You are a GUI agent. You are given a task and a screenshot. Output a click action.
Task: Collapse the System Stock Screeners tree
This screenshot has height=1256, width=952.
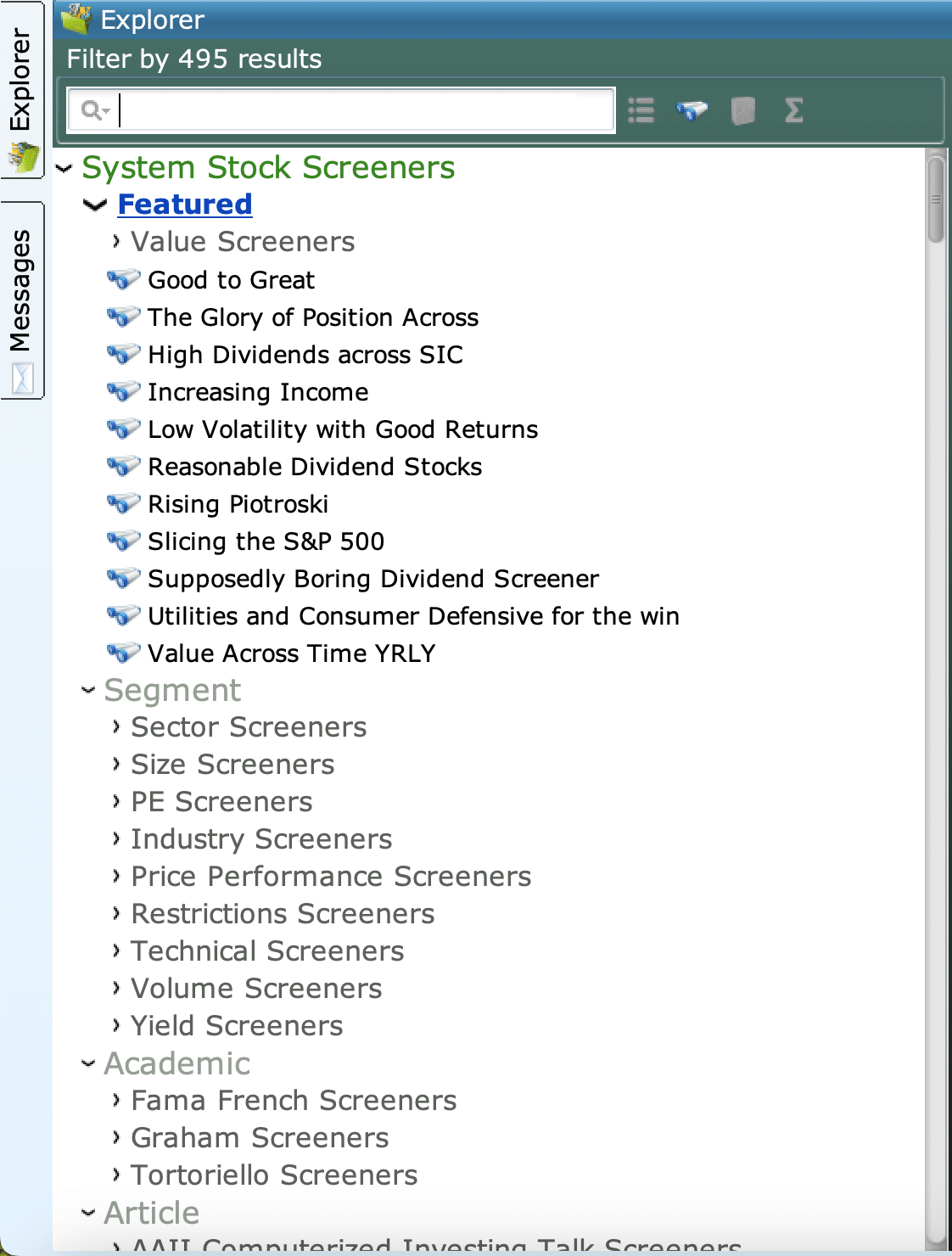click(64, 168)
